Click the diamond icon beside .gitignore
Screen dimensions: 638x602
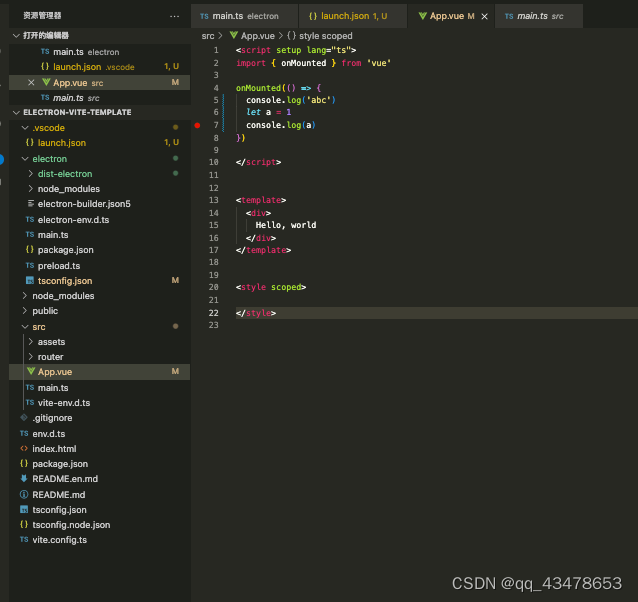point(24,417)
